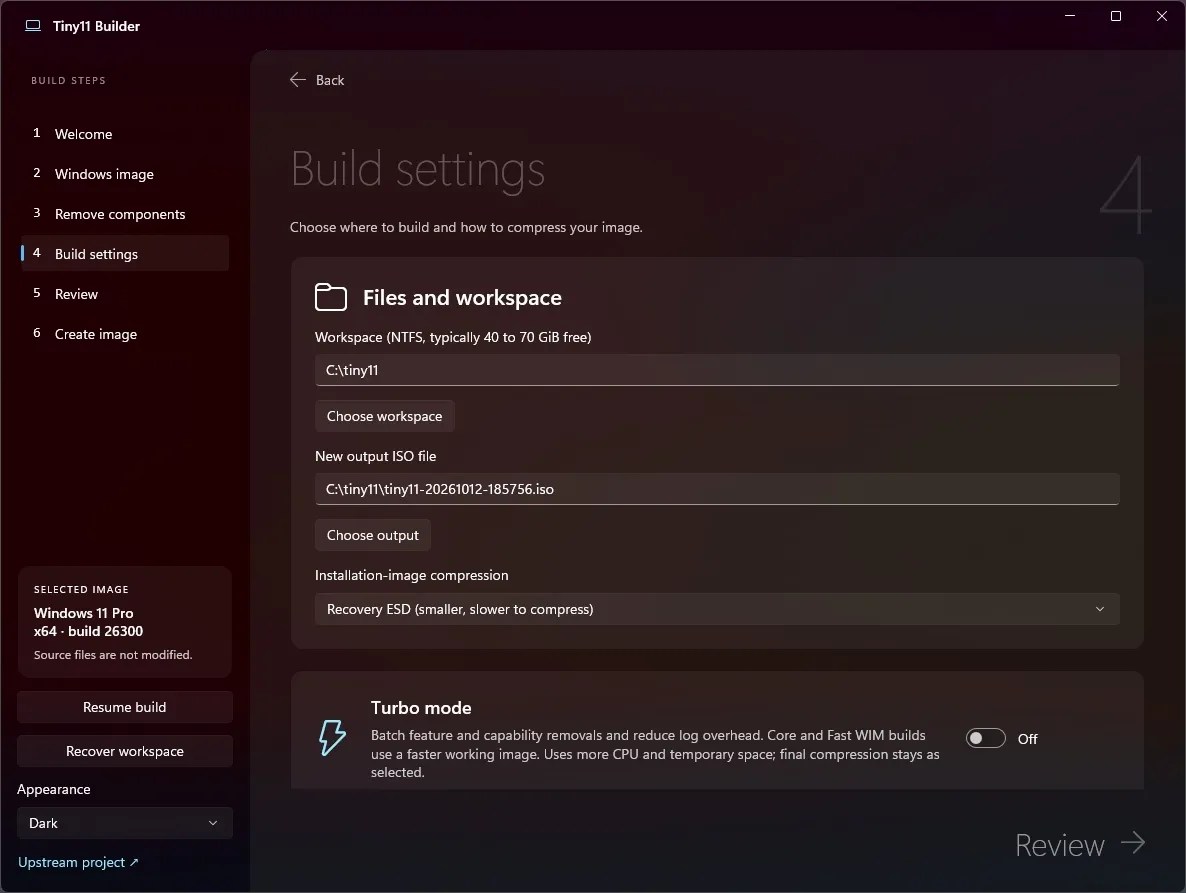Click the New output ISO file label
Screen dimensions: 1186x893
pyautogui.click(x=375, y=457)
